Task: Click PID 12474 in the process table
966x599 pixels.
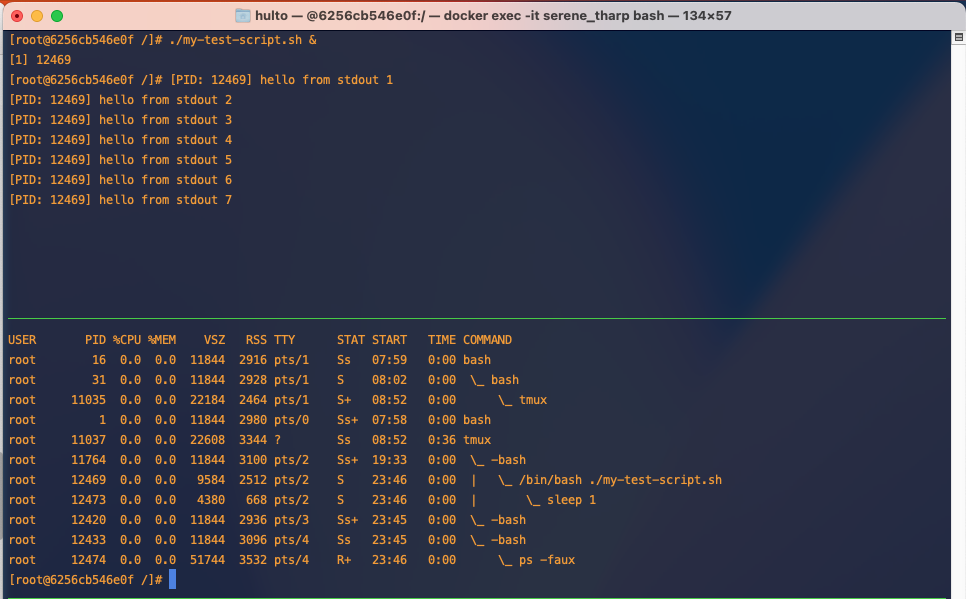Action: (89, 560)
